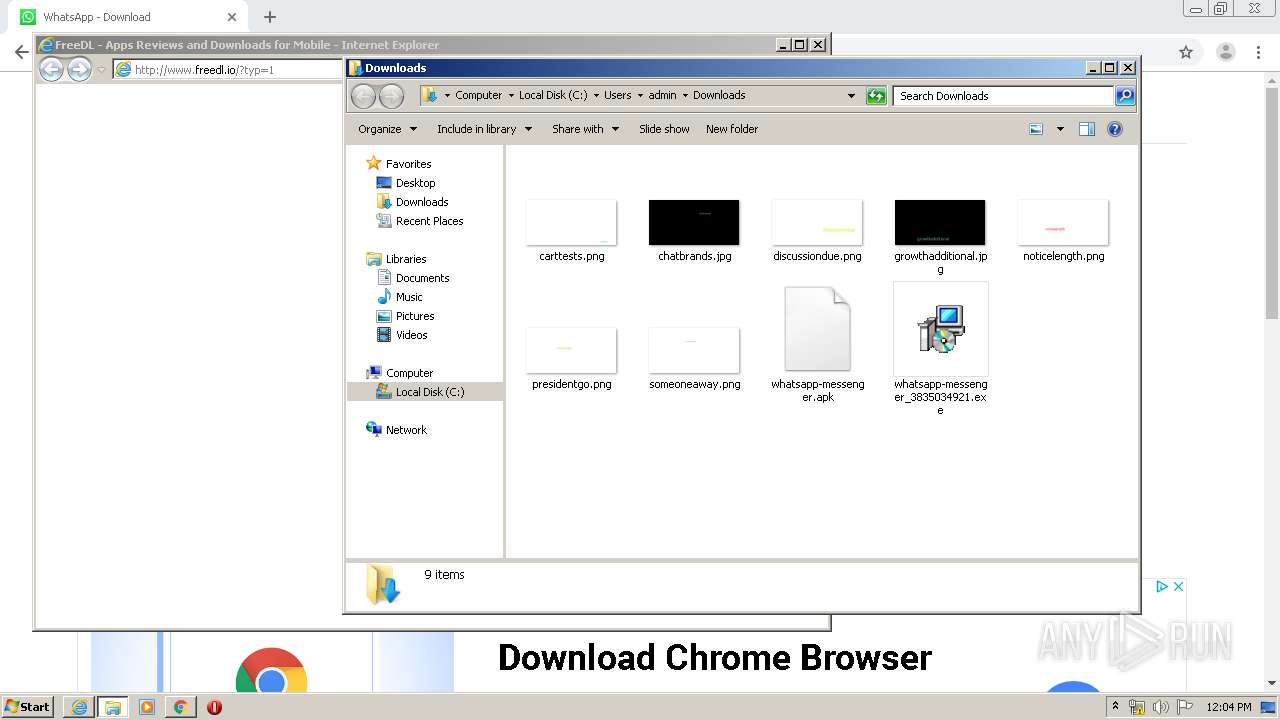The width and height of the screenshot is (1280, 720).
Task: Open Chrome profile avatar icon
Action: pyautogui.click(x=1225, y=52)
